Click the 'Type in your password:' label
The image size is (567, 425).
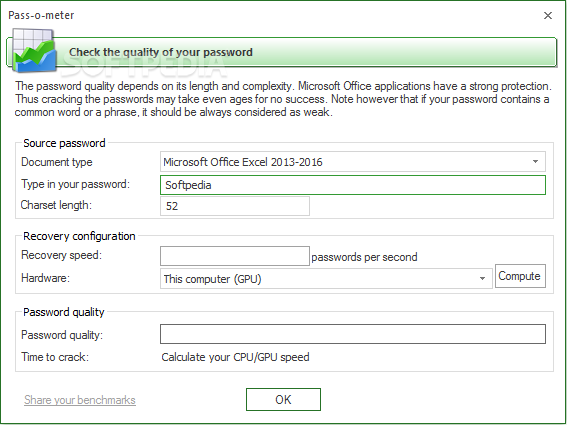[75, 184]
